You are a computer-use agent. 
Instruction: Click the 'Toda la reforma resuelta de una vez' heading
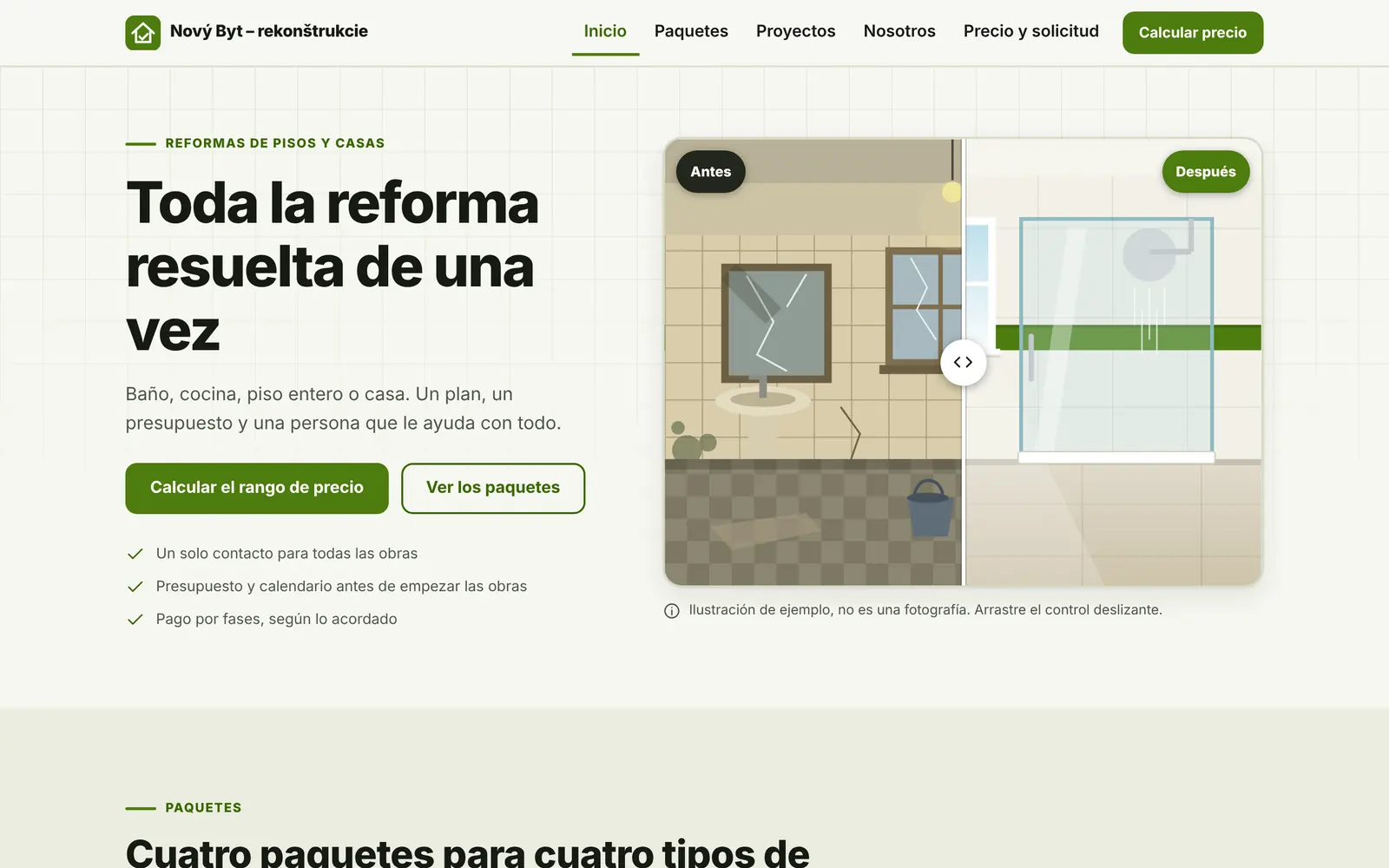click(x=332, y=266)
